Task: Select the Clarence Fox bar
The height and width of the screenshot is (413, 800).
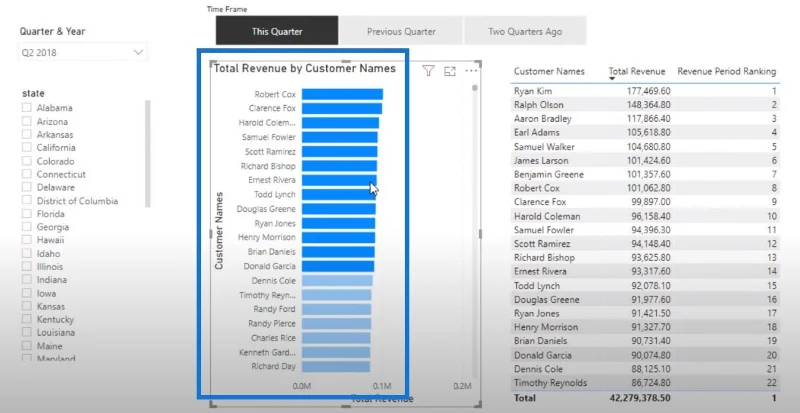Action: 342,108
